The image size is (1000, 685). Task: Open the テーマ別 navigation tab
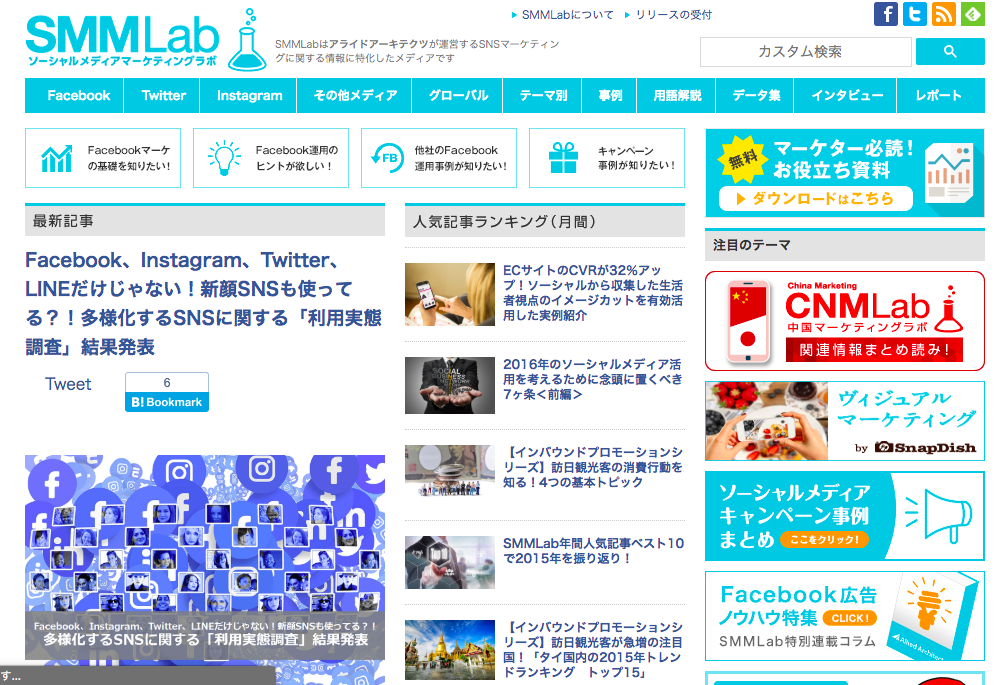click(543, 96)
